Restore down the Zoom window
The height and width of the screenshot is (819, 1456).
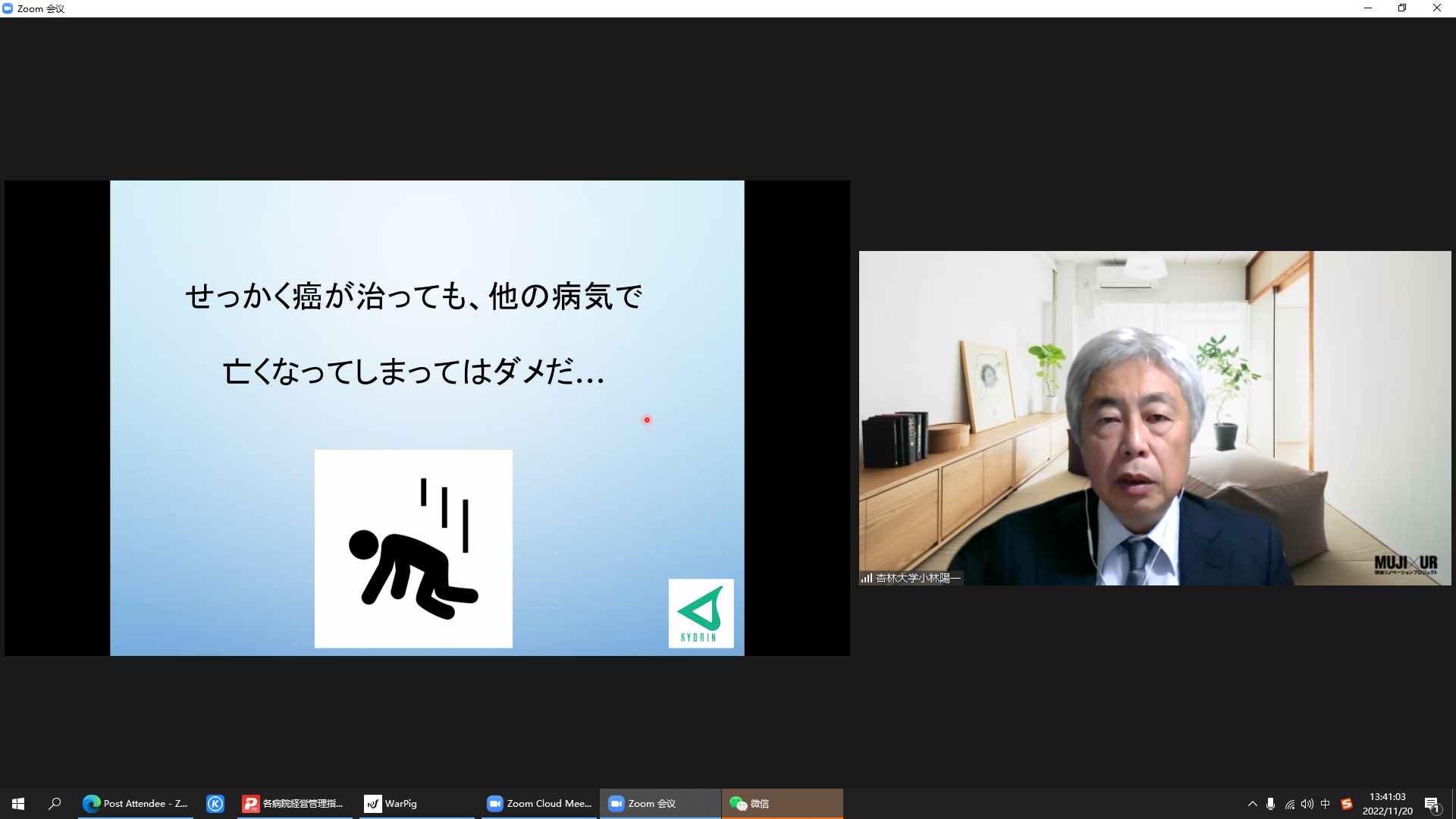pyautogui.click(x=1402, y=8)
